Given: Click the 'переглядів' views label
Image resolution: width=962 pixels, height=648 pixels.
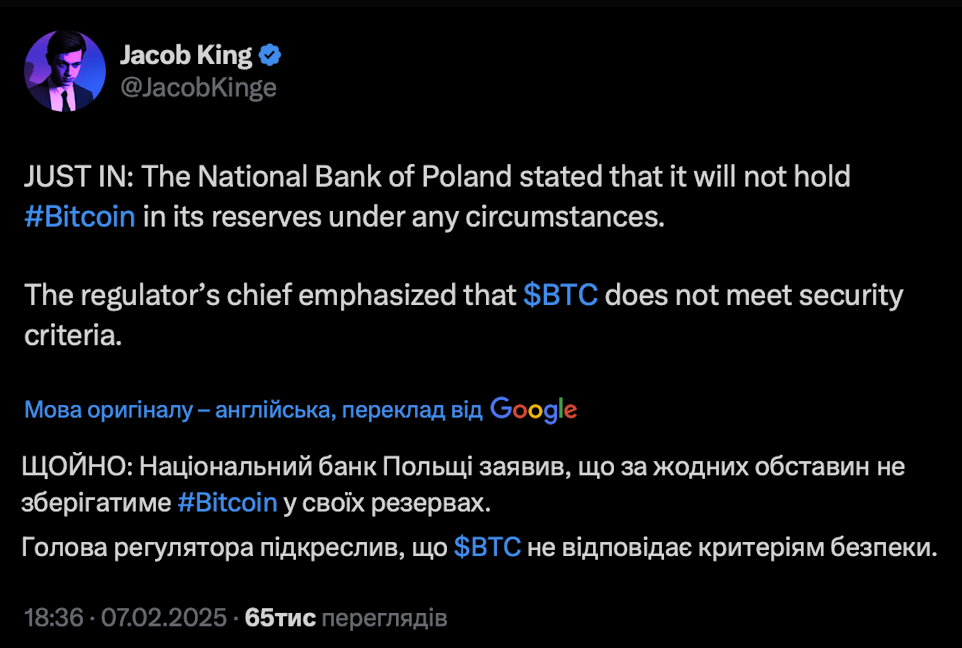Looking at the screenshot, I should click(x=385, y=618).
